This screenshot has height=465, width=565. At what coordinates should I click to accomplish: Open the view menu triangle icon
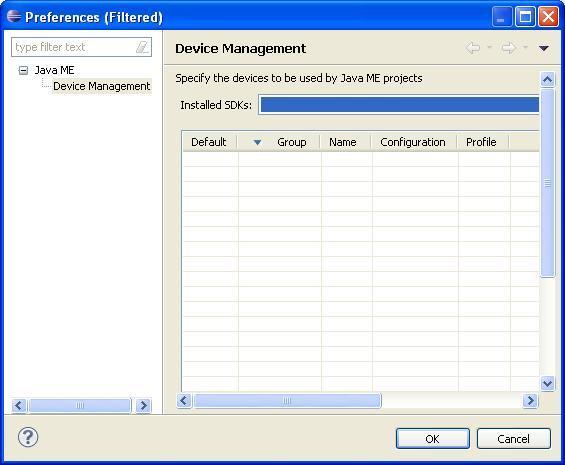pos(544,48)
